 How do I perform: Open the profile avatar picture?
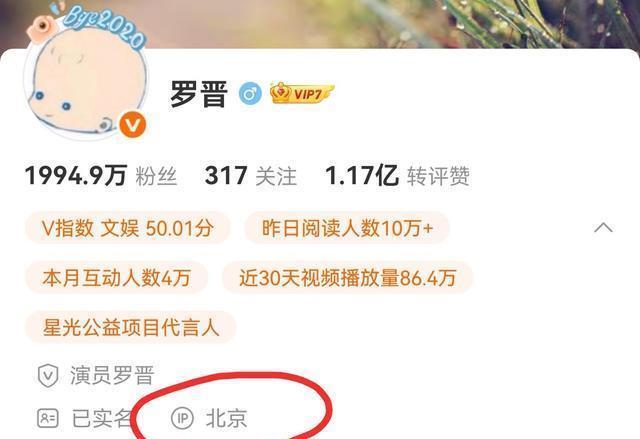[x=87, y=80]
